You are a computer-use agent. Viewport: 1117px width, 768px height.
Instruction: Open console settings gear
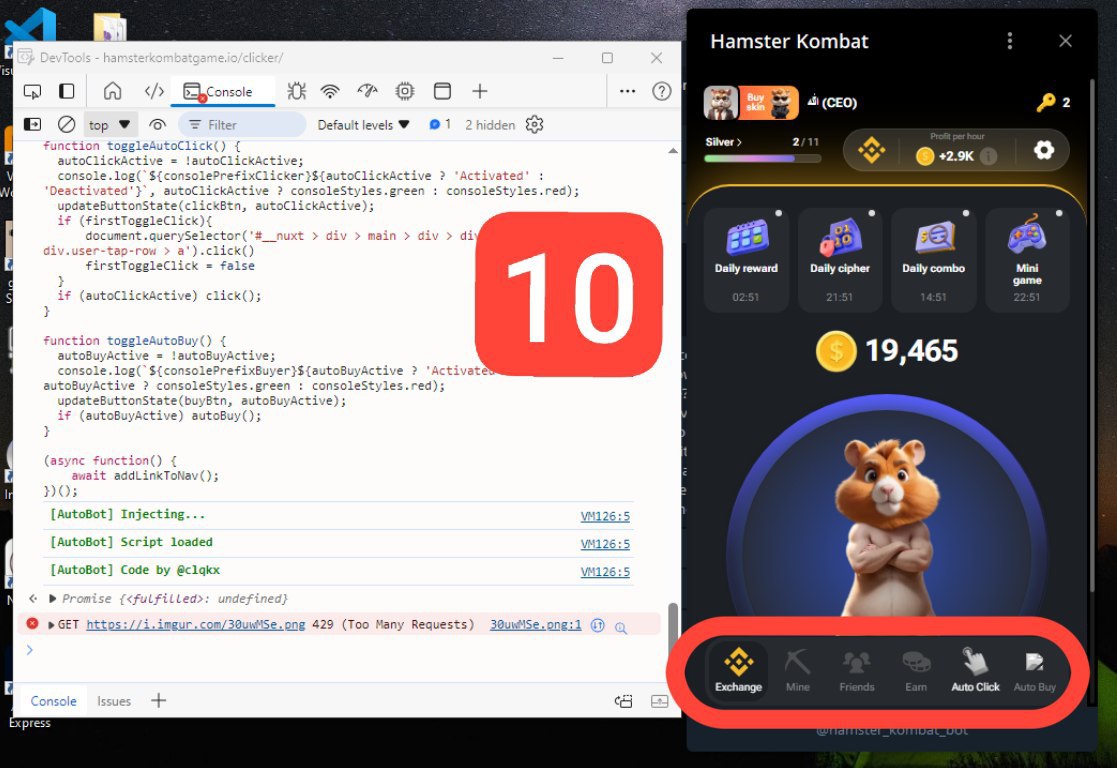[x=534, y=125]
